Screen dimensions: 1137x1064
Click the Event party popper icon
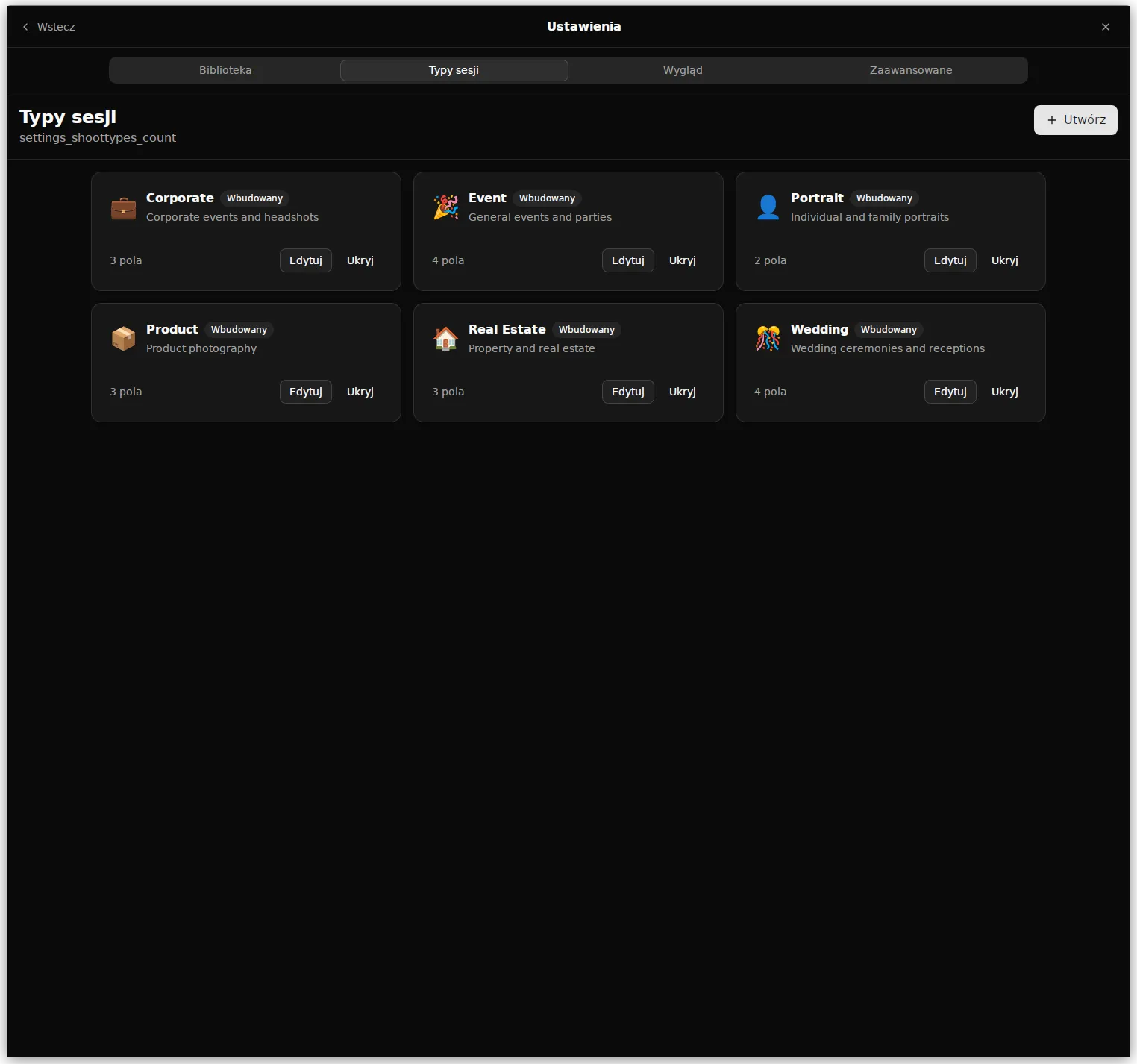(x=445, y=207)
